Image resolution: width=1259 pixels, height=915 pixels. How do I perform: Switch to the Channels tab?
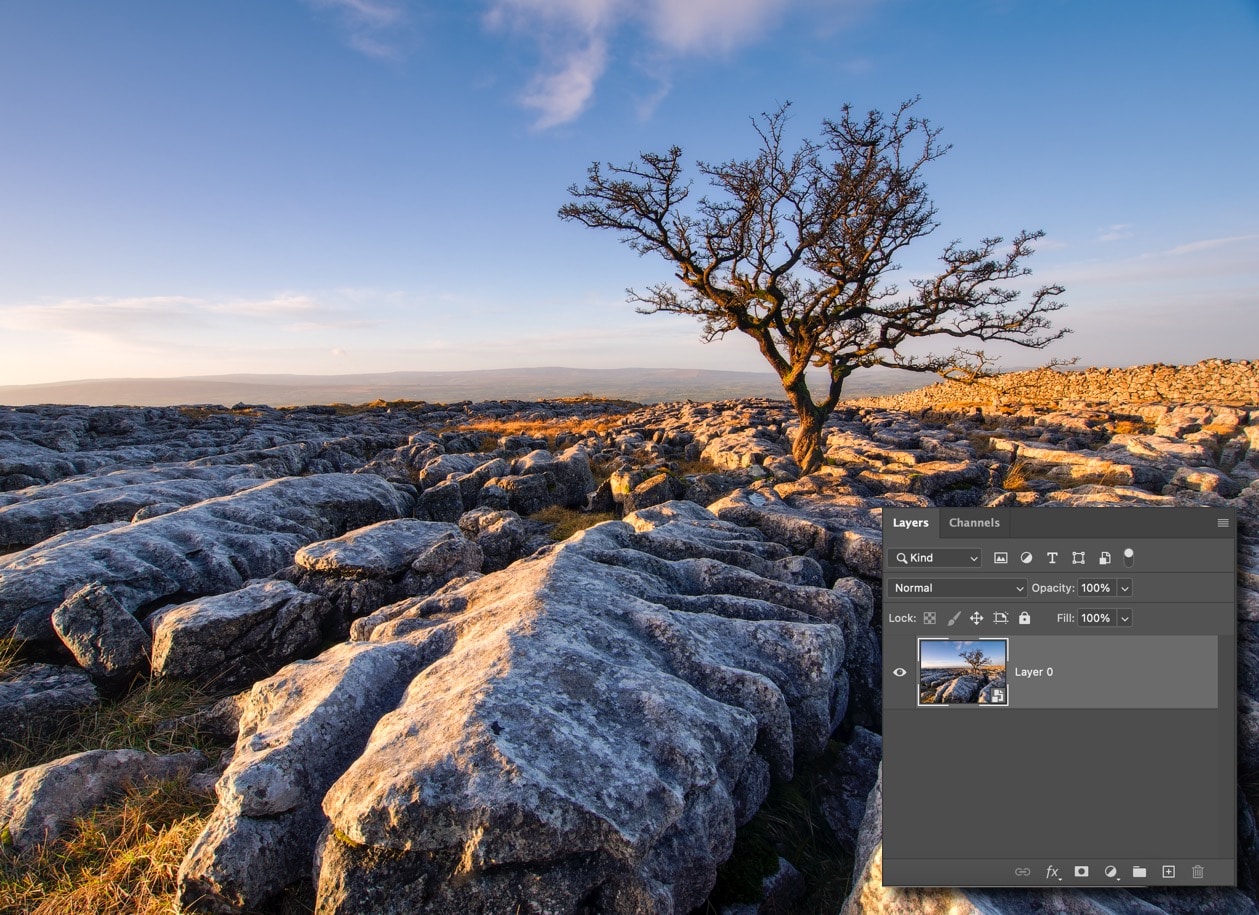974,523
